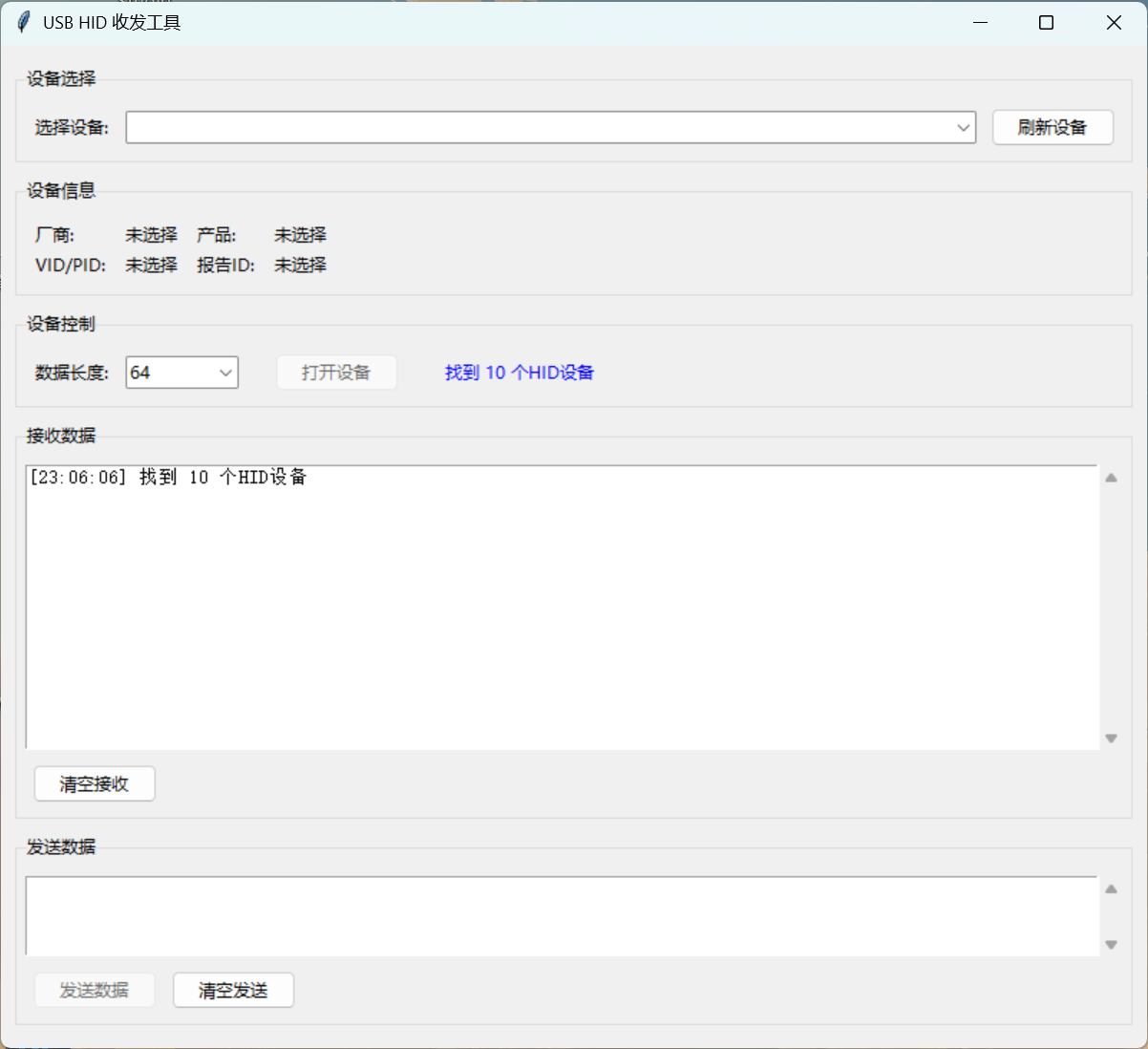The height and width of the screenshot is (1049, 1148).
Task: Click the 数据长度: label
Action: tap(73, 373)
